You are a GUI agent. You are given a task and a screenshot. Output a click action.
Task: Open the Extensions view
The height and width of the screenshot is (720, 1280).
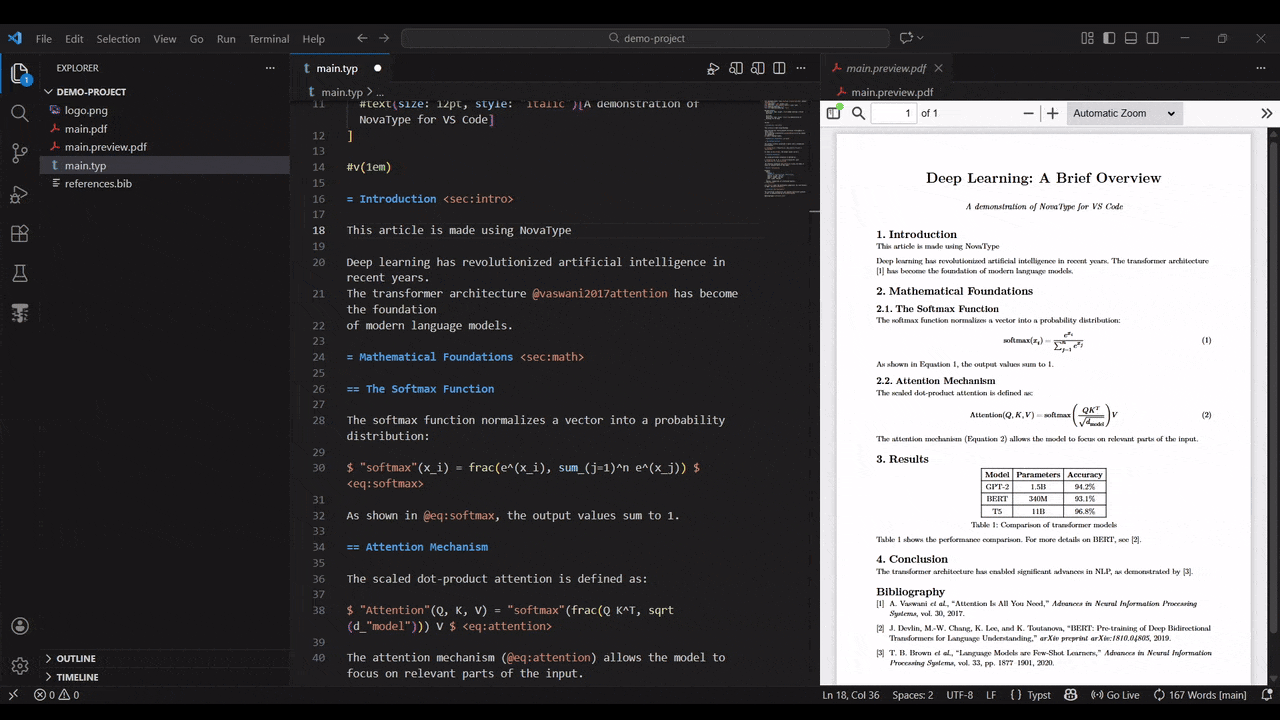pyautogui.click(x=20, y=233)
